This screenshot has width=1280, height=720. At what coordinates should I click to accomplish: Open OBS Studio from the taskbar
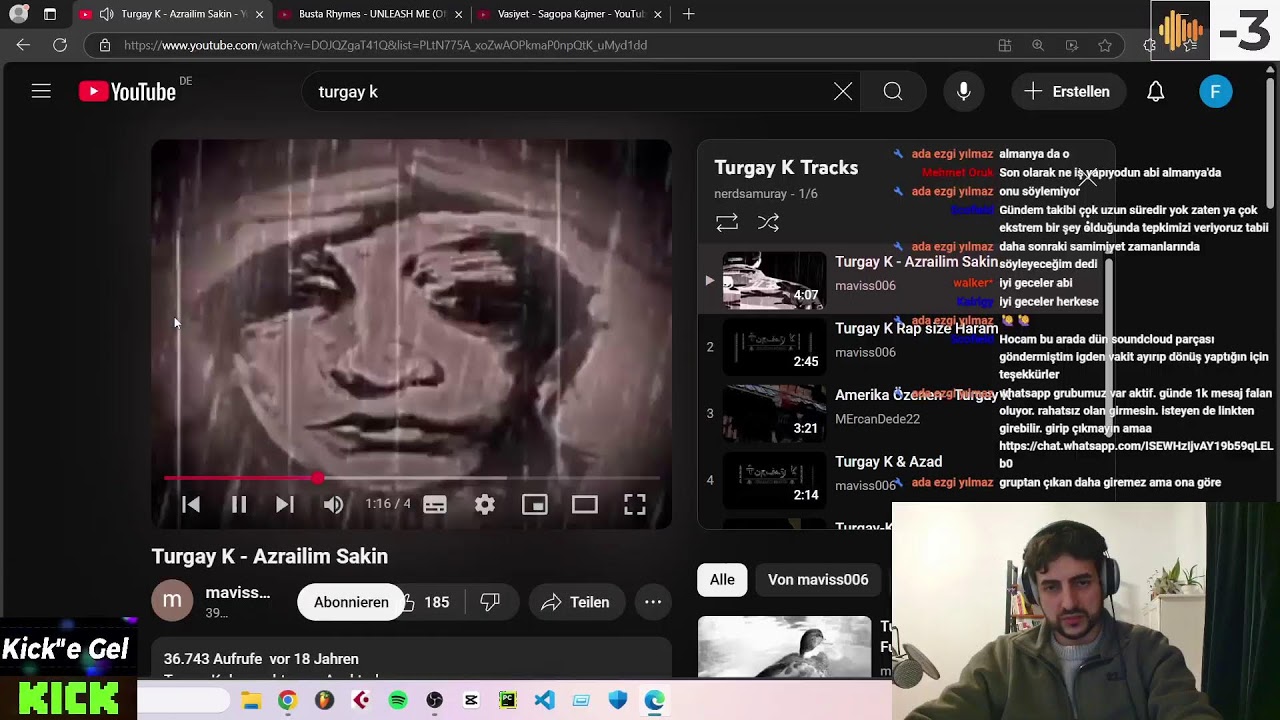coord(434,700)
